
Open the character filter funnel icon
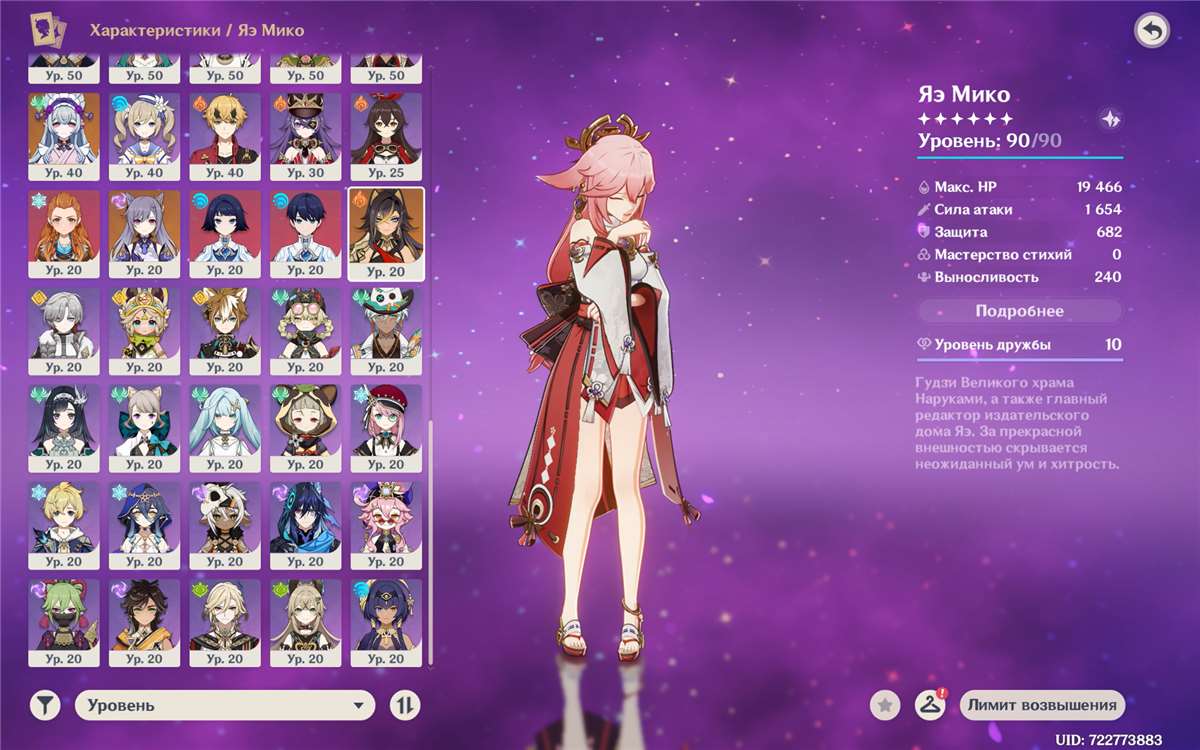click(x=45, y=705)
